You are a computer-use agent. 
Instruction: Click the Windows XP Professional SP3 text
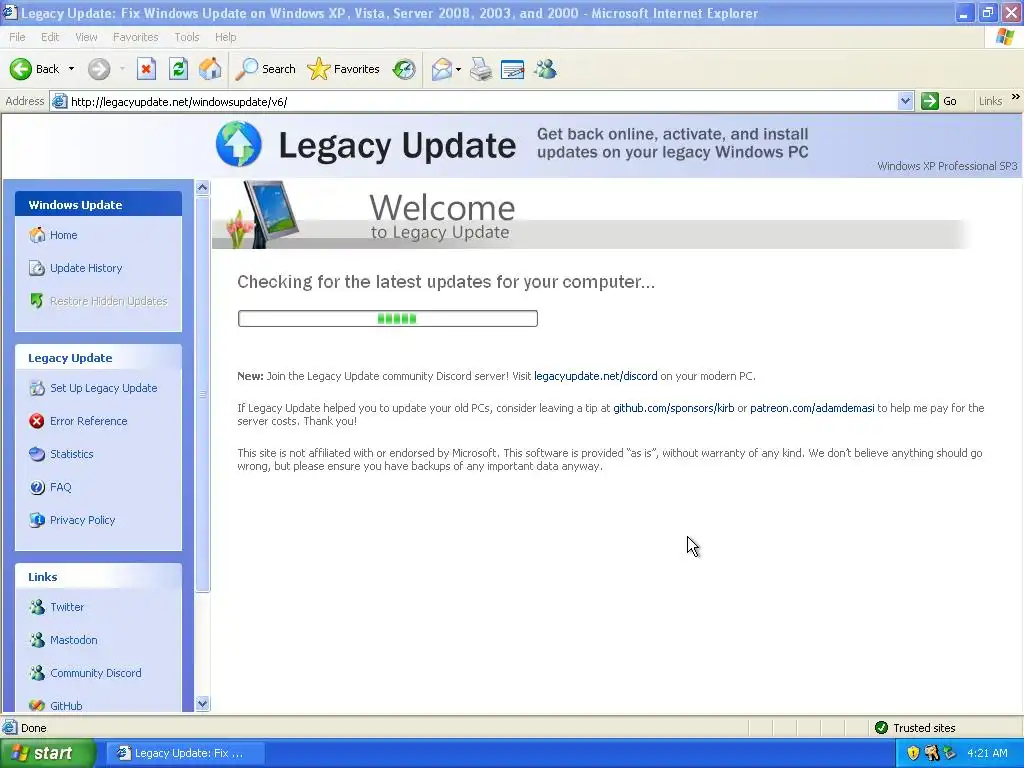[947, 166]
